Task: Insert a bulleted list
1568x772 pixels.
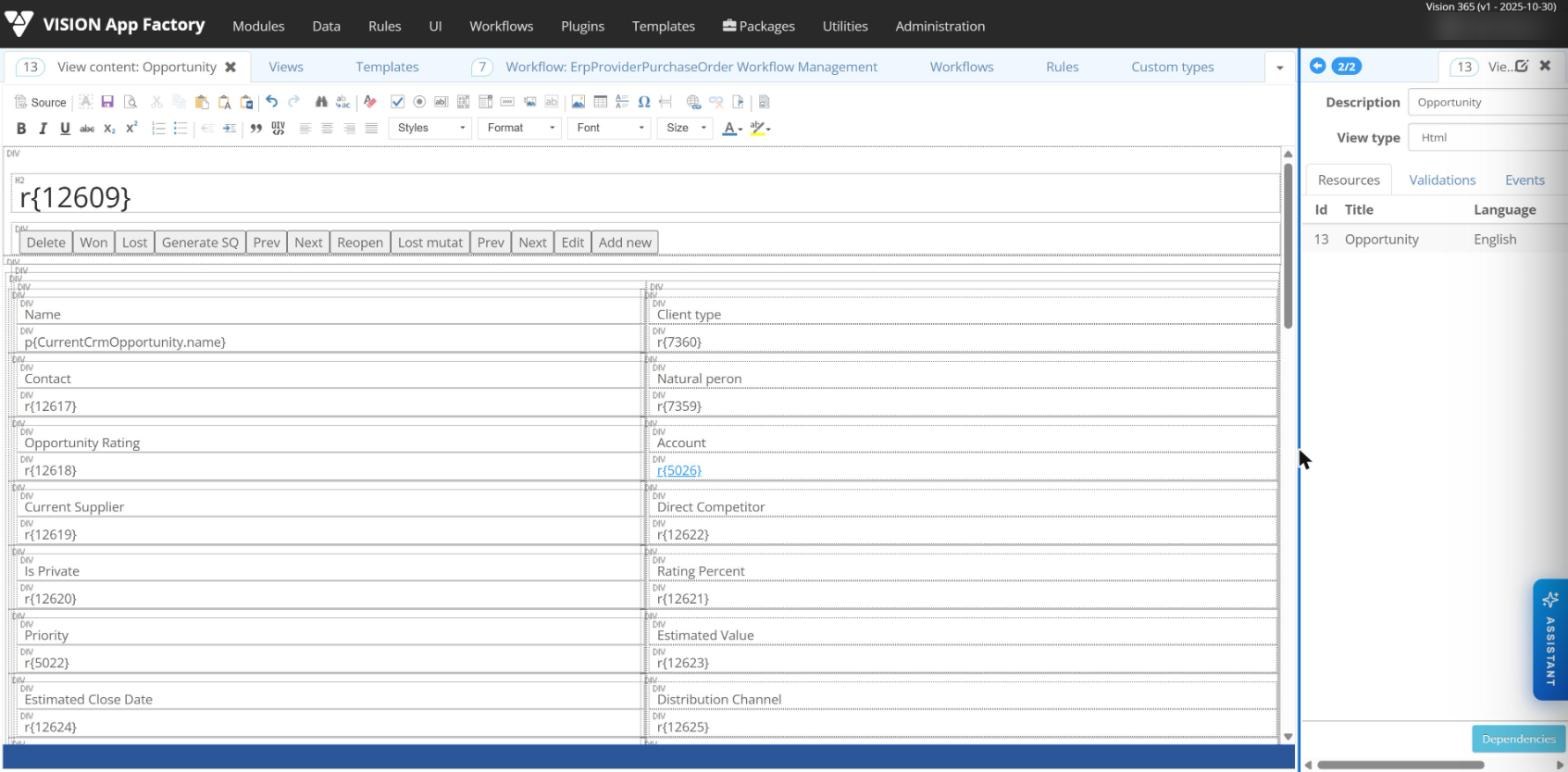Action: pos(180,128)
